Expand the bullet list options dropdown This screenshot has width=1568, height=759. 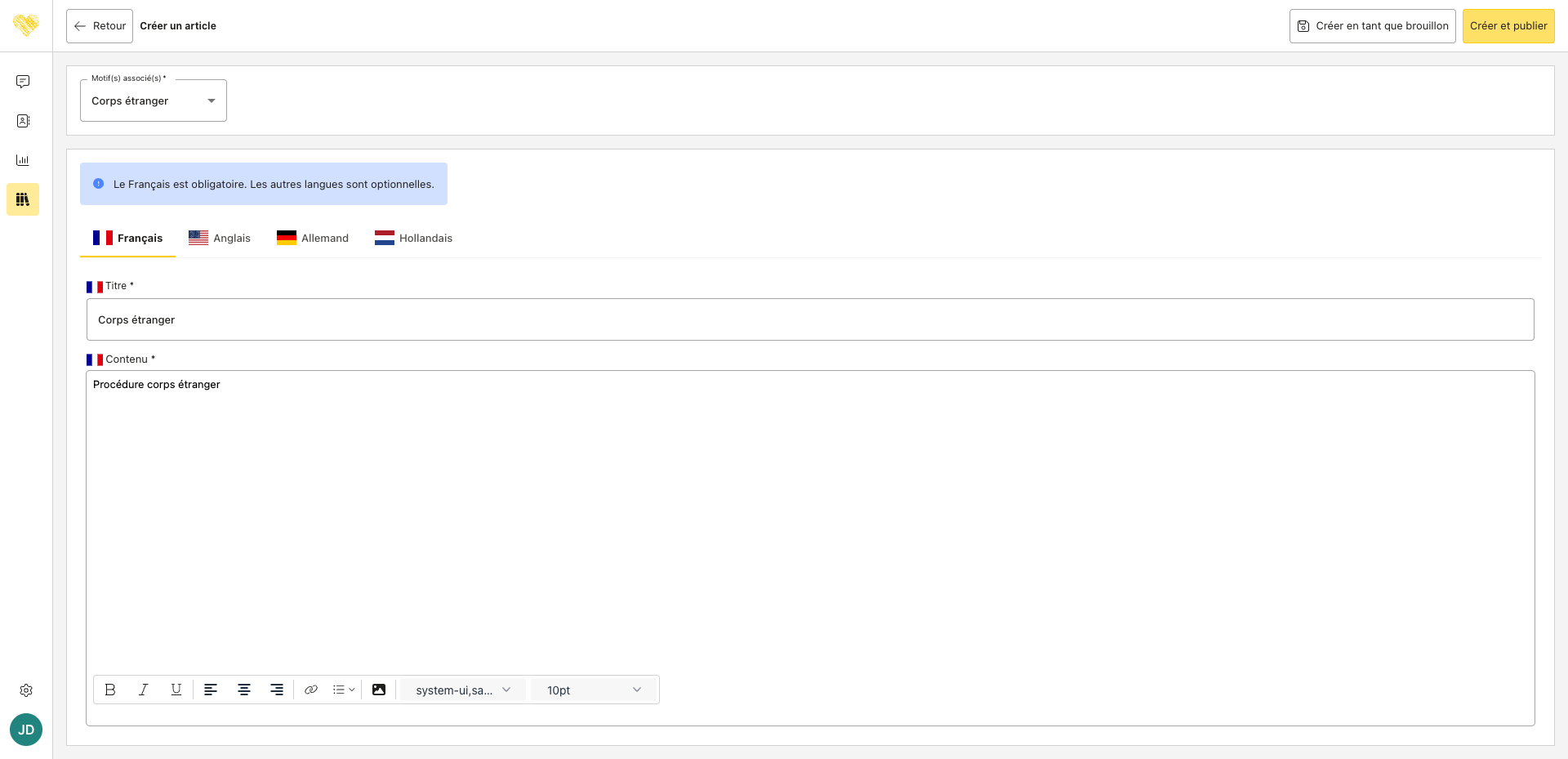(x=344, y=690)
